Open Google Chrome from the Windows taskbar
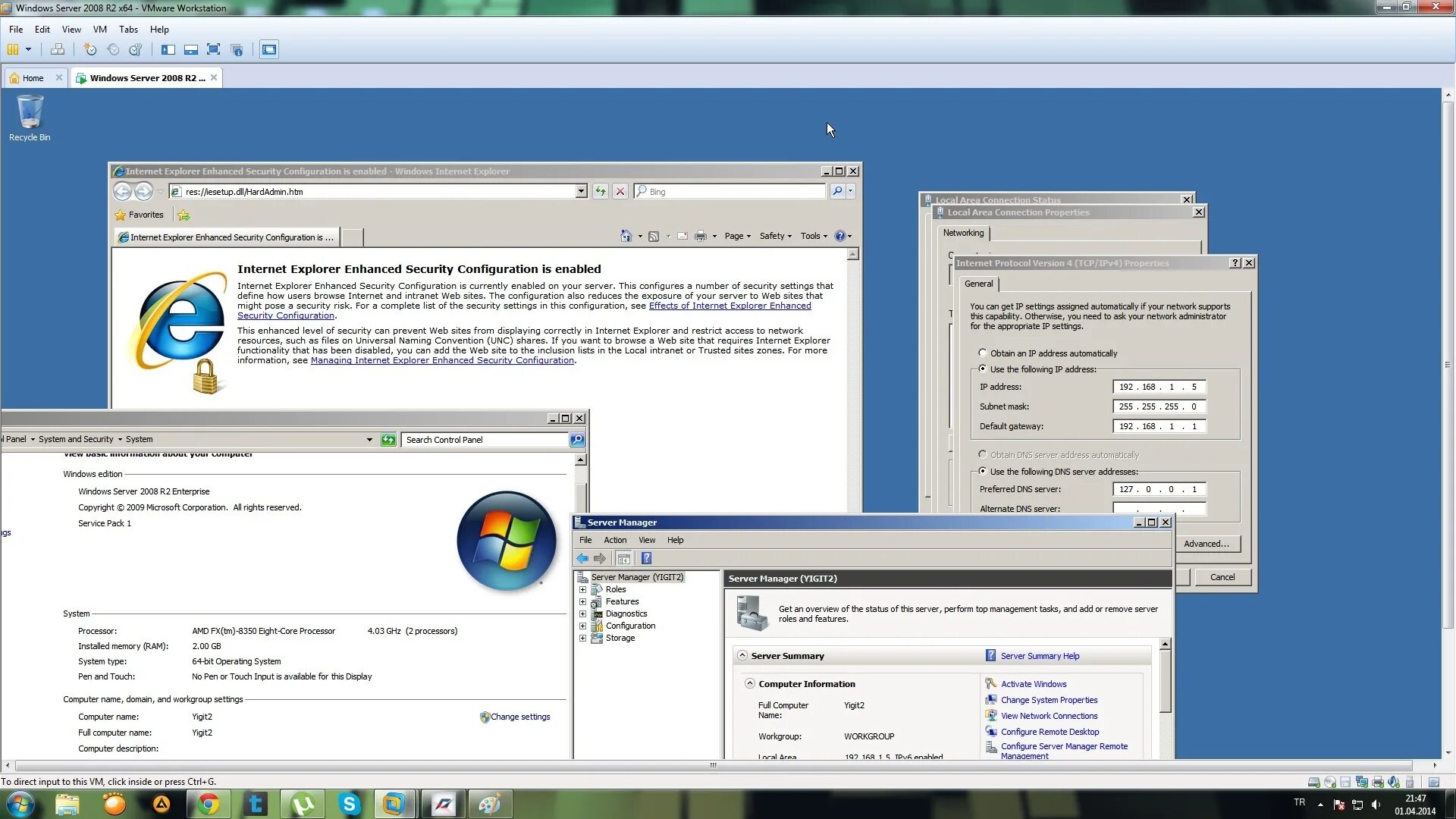The image size is (1456, 819). pyautogui.click(x=209, y=804)
